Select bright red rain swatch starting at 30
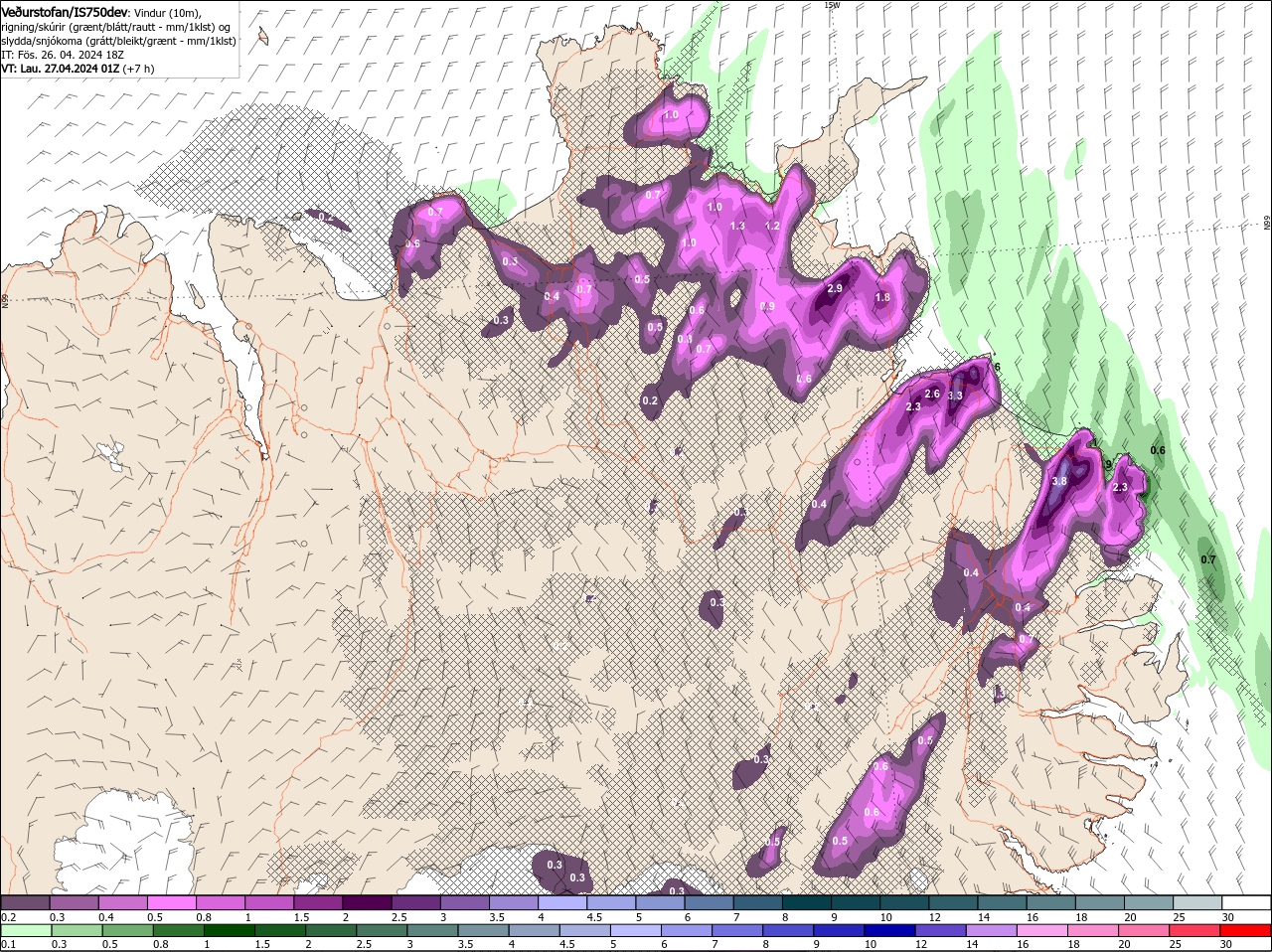The height and width of the screenshot is (952, 1272). click(x=1247, y=930)
